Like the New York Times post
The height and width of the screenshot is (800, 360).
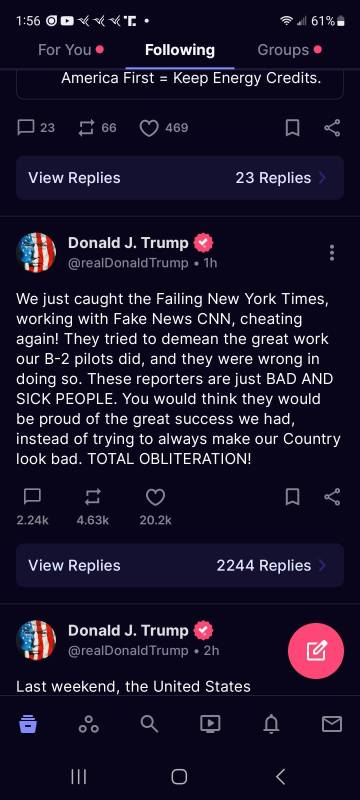click(156, 497)
